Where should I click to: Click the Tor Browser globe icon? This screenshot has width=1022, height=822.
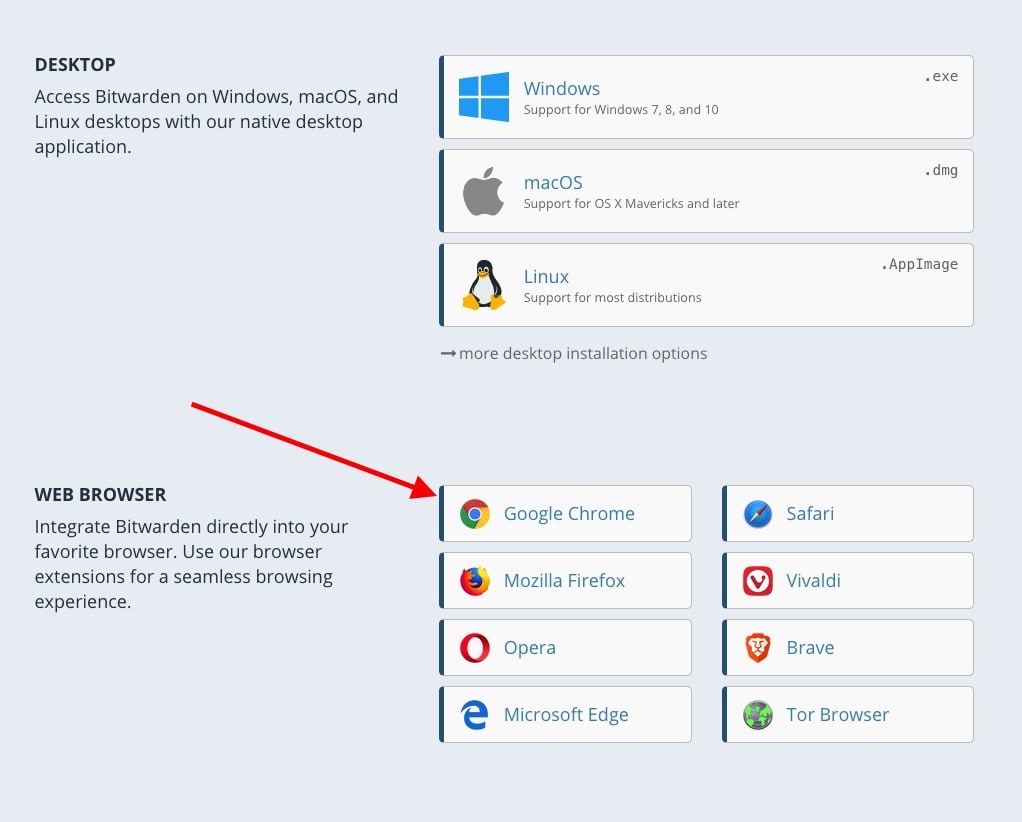[757, 715]
